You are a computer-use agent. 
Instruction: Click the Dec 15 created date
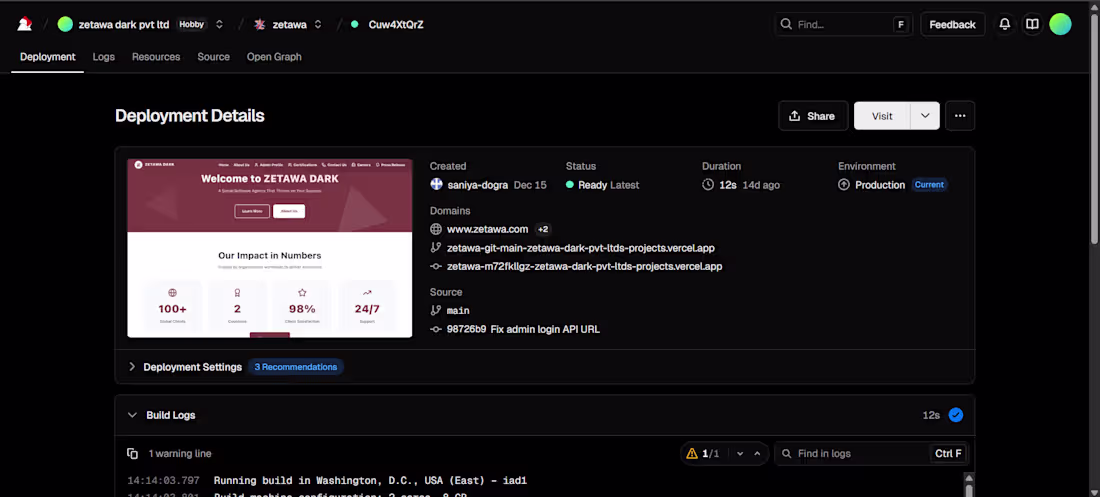click(530, 185)
